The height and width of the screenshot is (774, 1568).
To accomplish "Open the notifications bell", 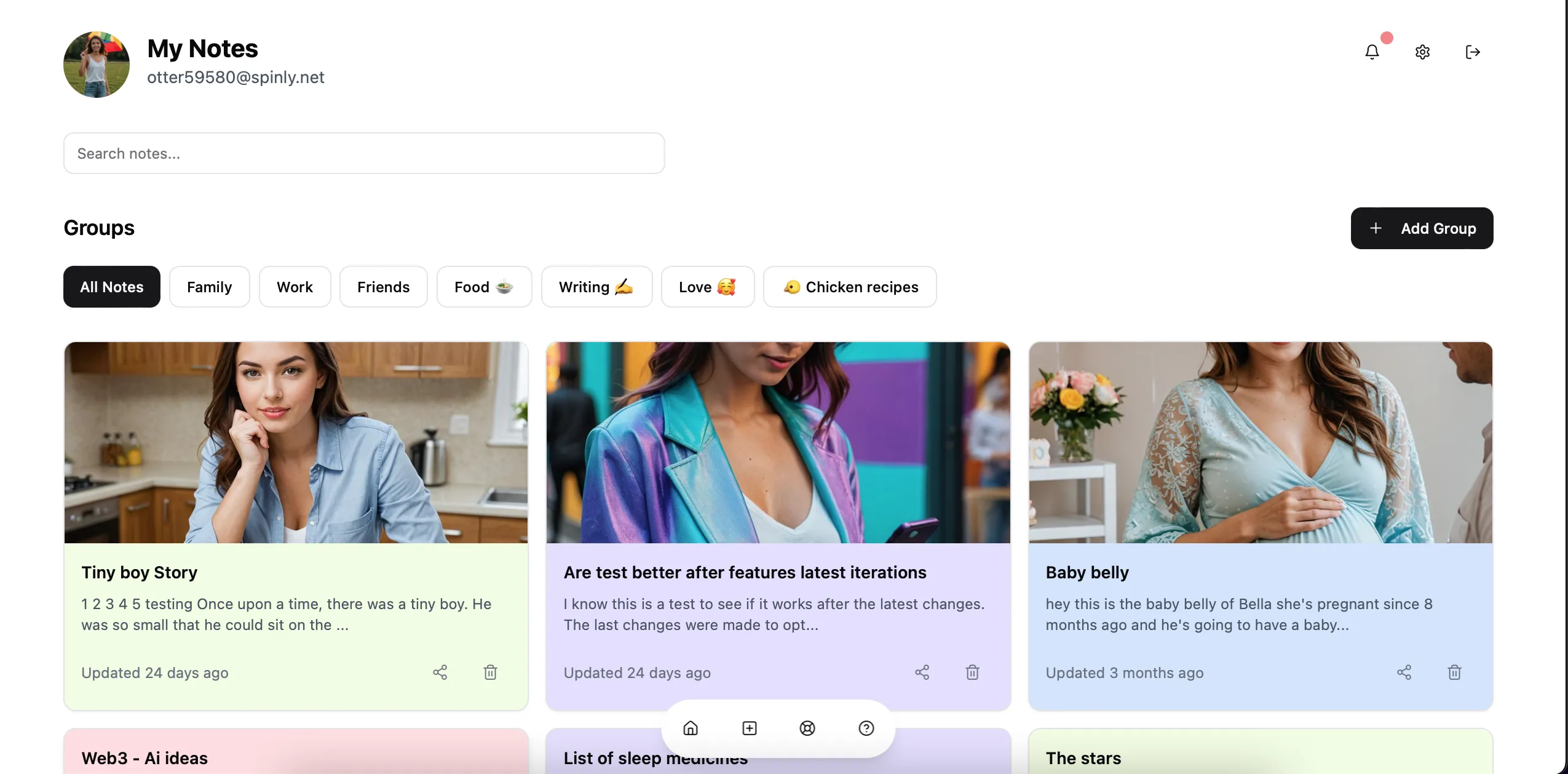I will tap(1372, 52).
